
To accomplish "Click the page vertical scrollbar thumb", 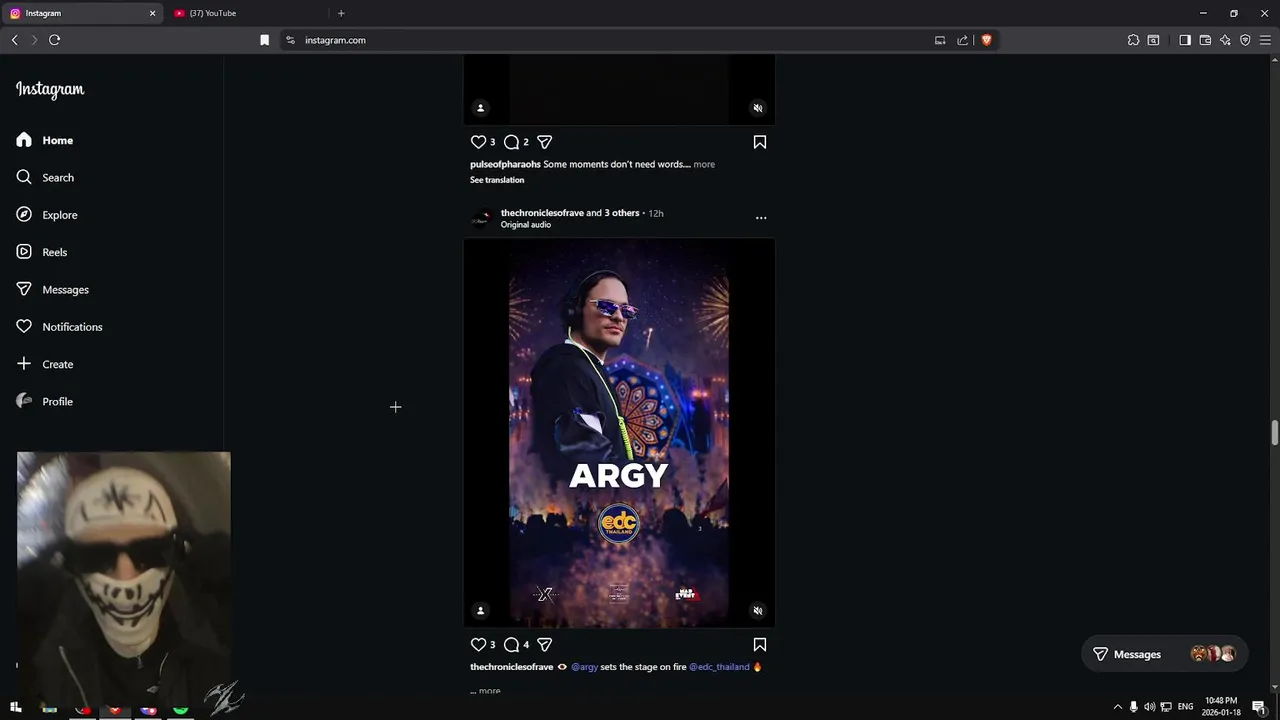I will coord(1274,433).
